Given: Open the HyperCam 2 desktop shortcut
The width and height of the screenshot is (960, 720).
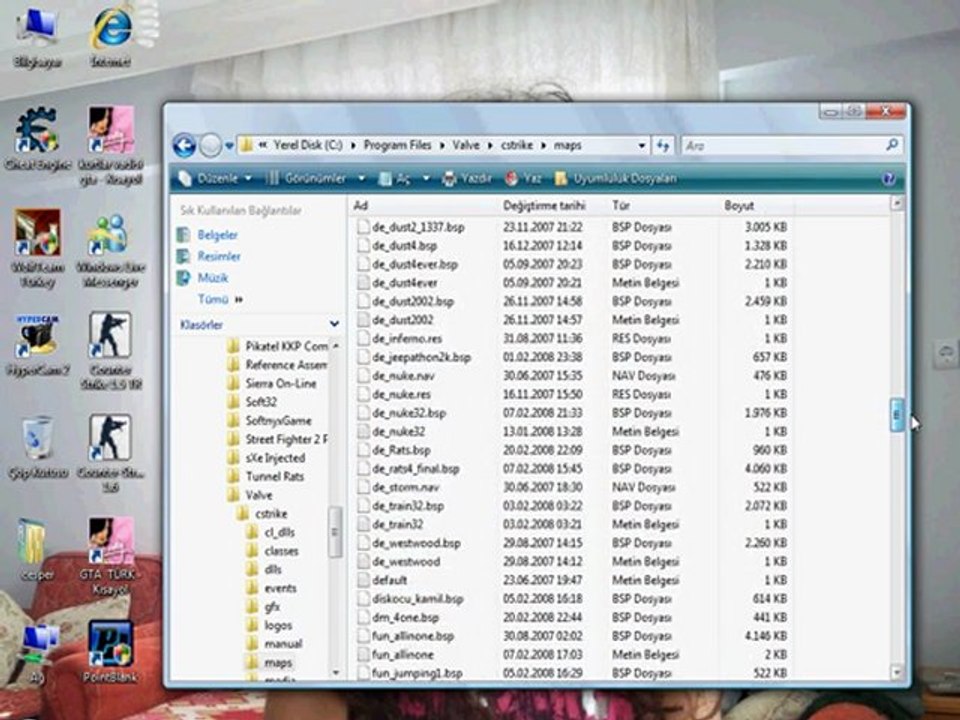Looking at the screenshot, I should click(x=37, y=344).
